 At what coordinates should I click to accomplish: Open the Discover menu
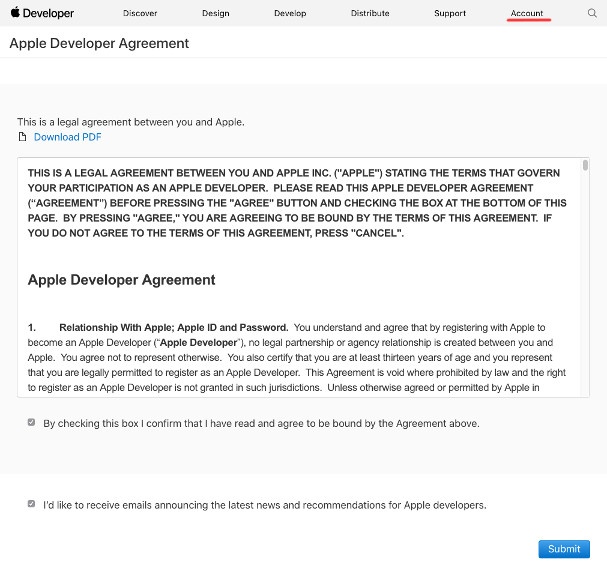click(140, 13)
